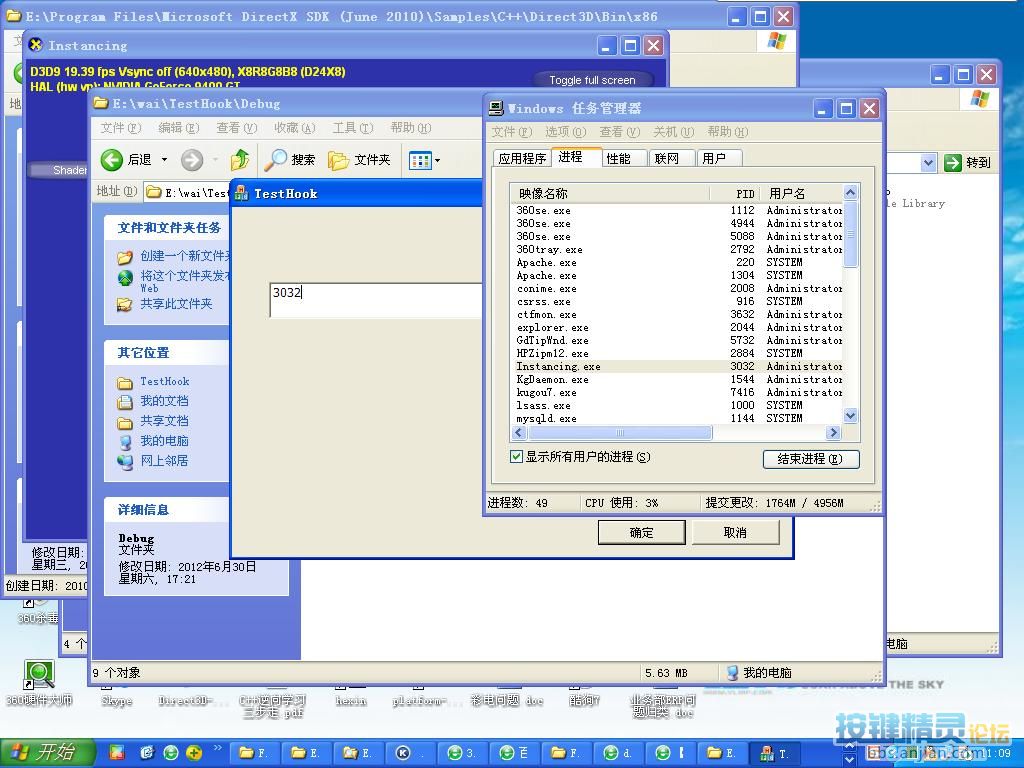
Task: Click End Process (结束进程) button
Action: 810,459
